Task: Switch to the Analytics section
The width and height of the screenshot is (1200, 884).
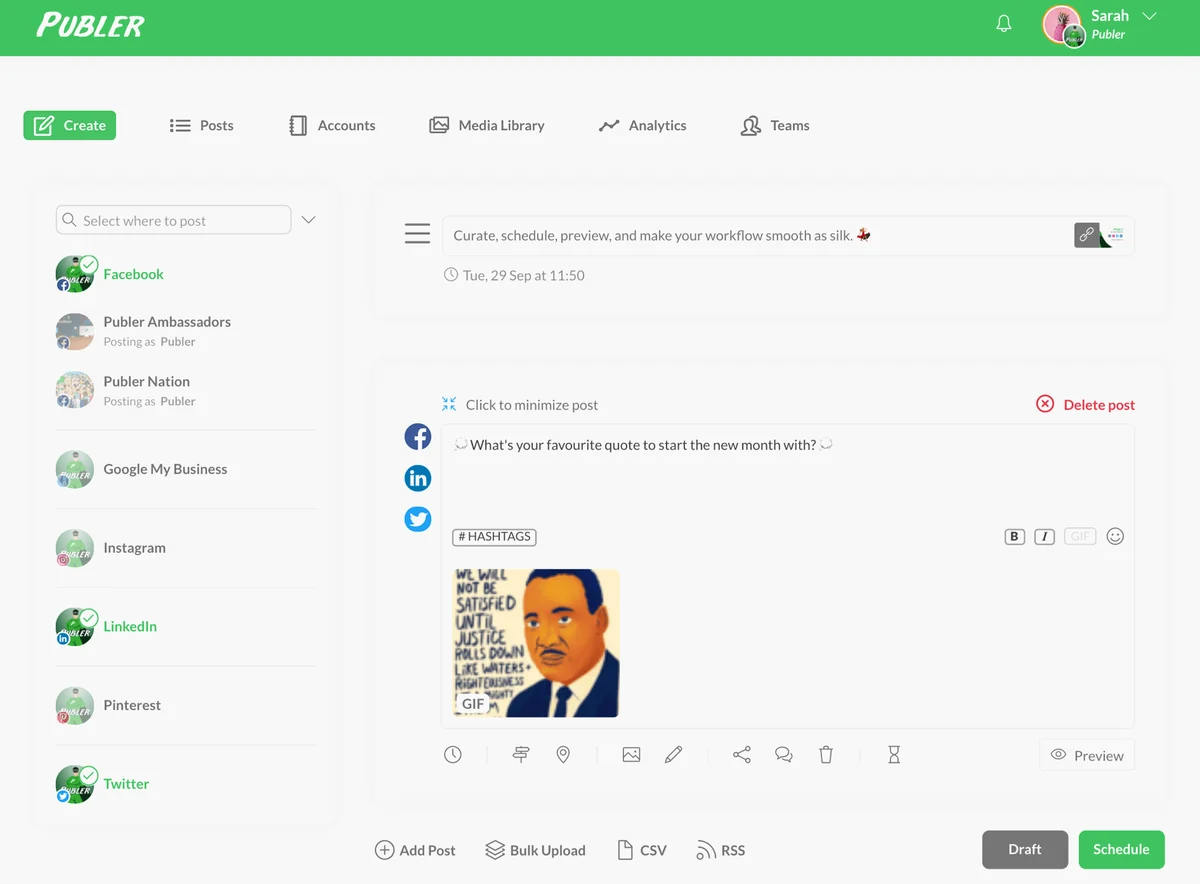Action: pos(642,125)
